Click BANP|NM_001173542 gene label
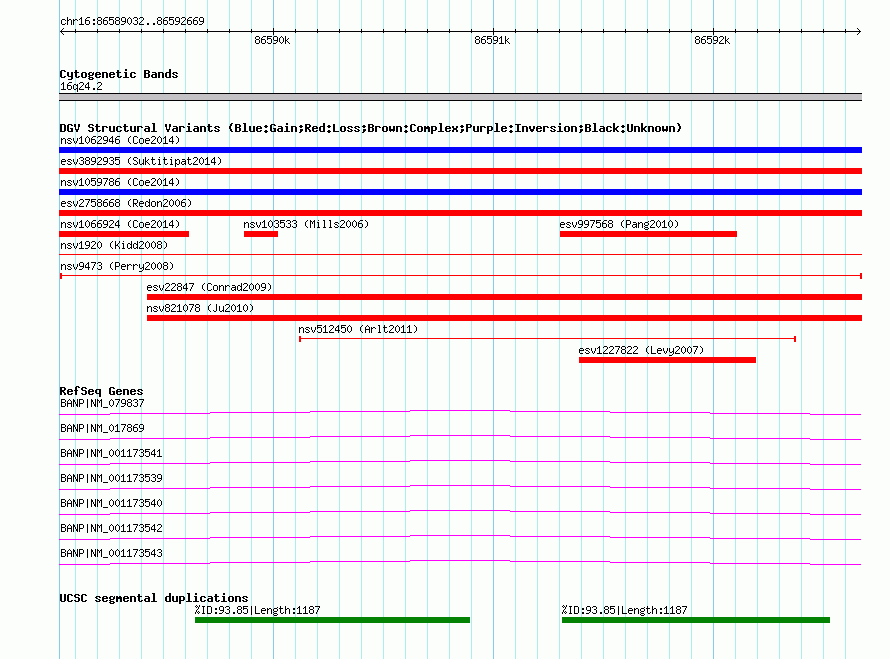The height and width of the screenshot is (659, 890). (111, 528)
